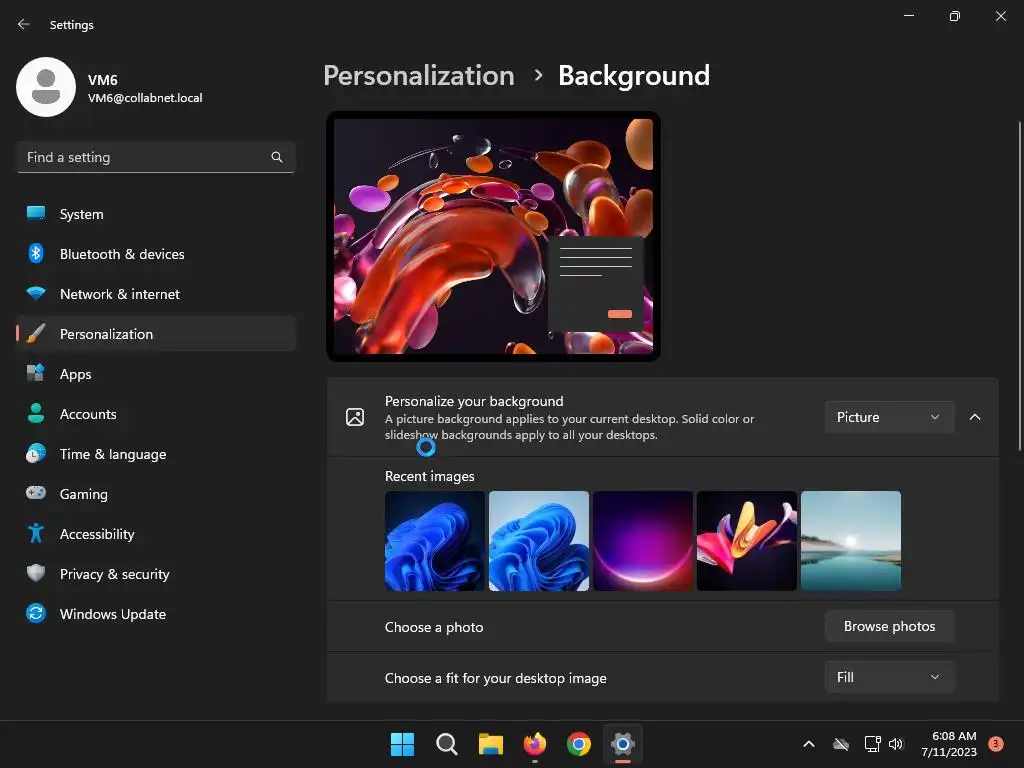Open Privacy & security page
The image size is (1024, 768).
click(156, 574)
